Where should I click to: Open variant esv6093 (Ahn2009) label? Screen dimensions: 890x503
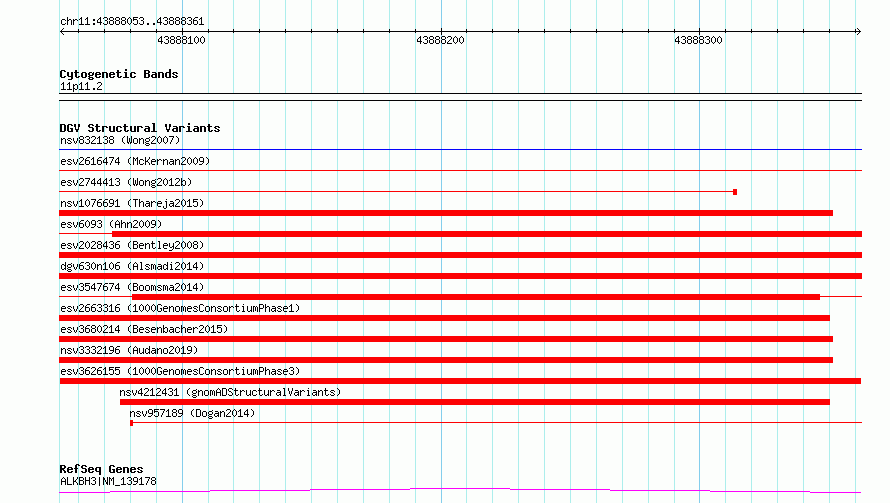coord(111,224)
